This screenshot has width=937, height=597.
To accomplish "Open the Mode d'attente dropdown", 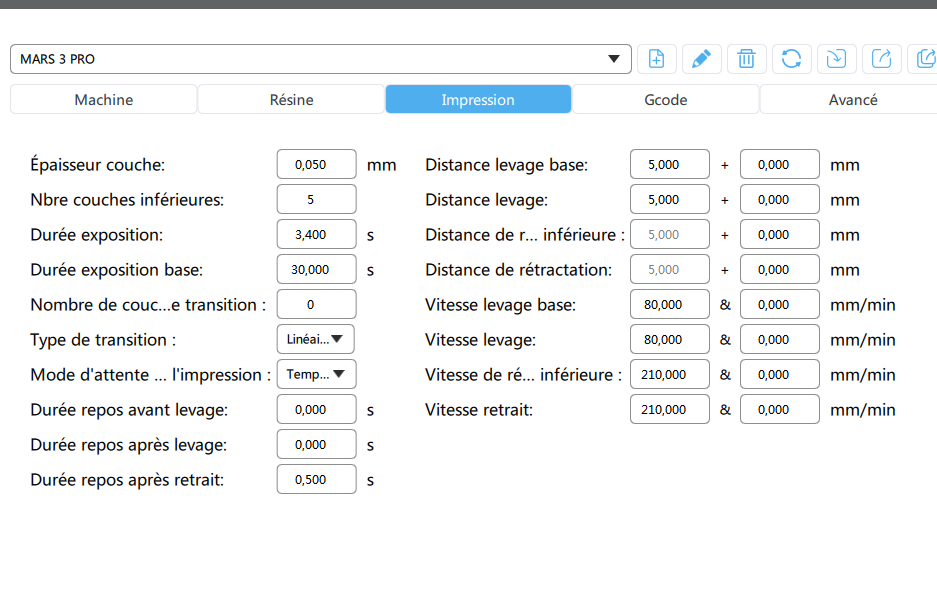I will click(315, 375).
